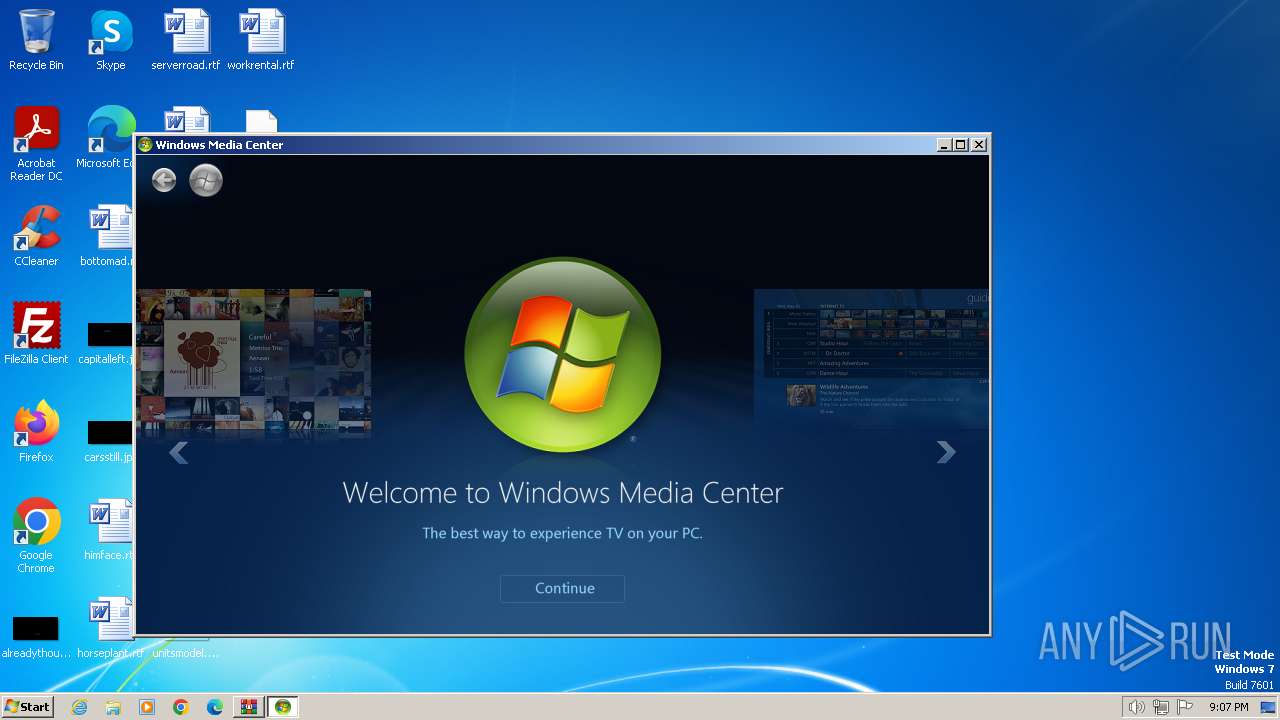The width and height of the screenshot is (1280, 720).
Task: Launch FileZilla Client from the desktop
Action: 36,334
